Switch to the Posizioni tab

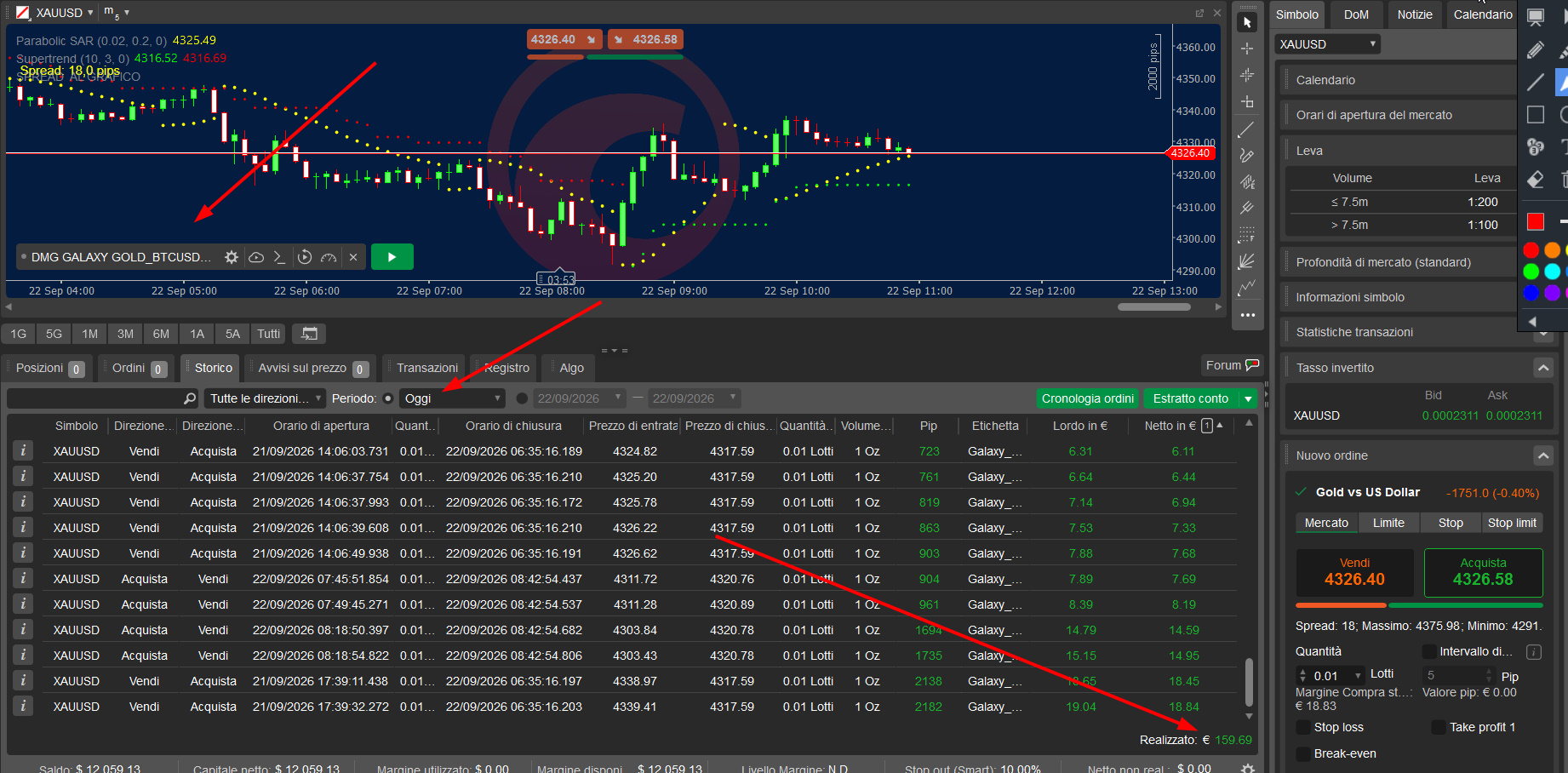(x=49, y=368)
